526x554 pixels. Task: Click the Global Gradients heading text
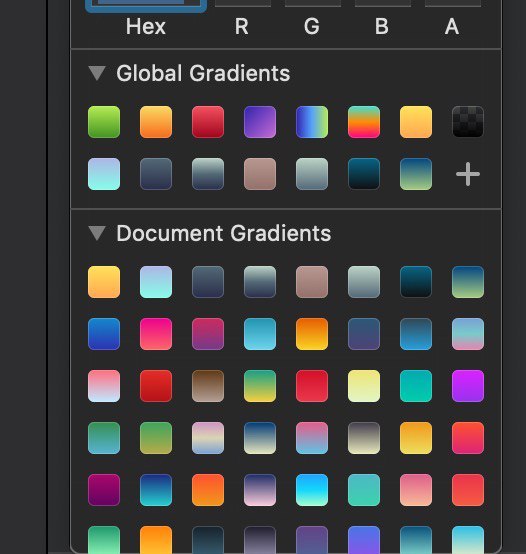(203, 73)
